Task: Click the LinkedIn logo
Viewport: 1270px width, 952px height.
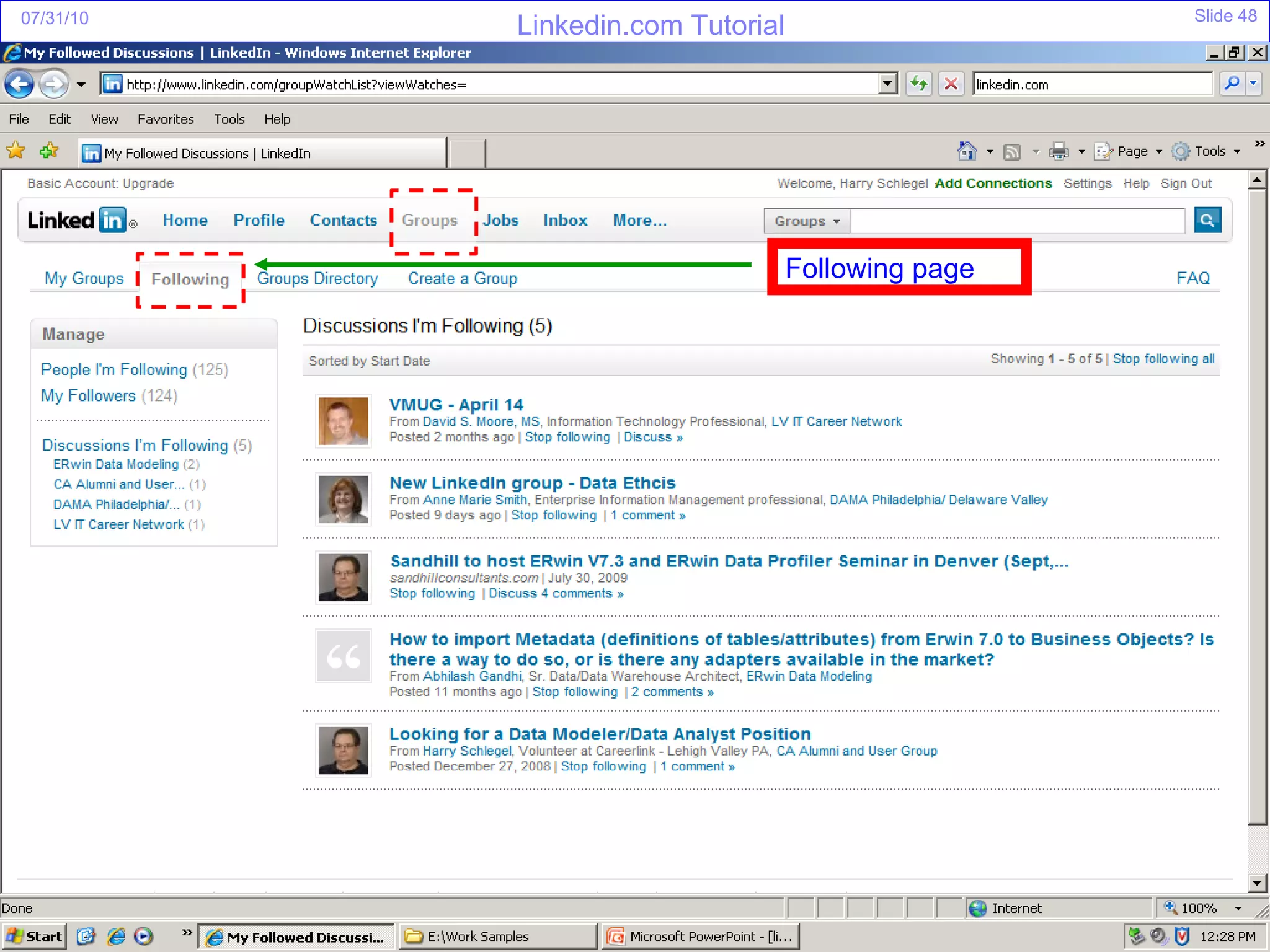Action: pos(82,220)
